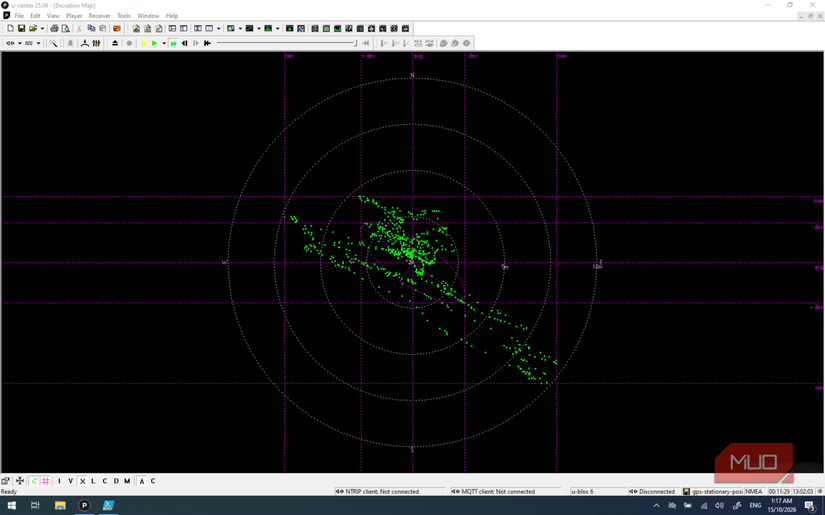Open the notification center in system tray
The width and height of the screenshot is (825, 515).
[810, 506]
